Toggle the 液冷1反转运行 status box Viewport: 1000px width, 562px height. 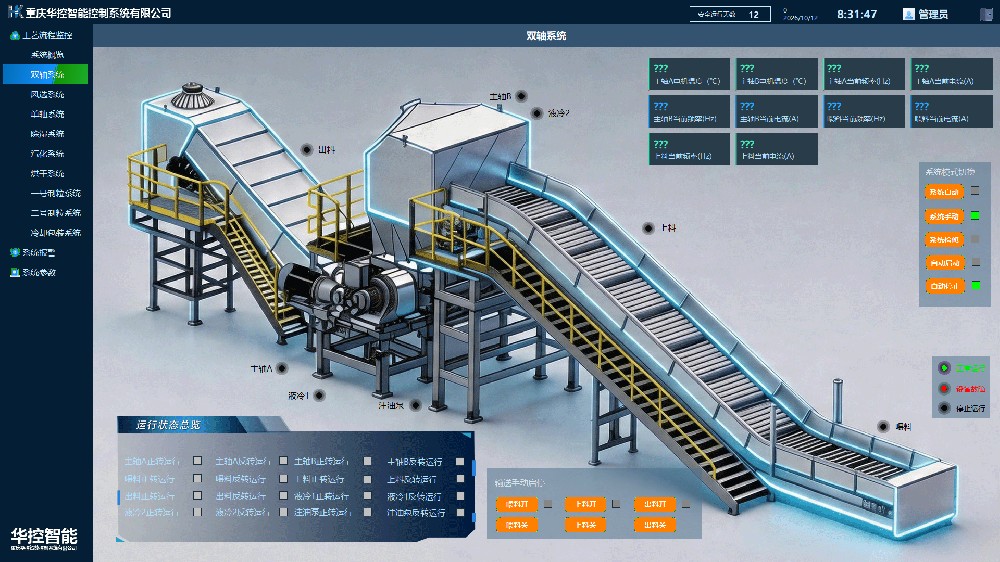click(460, 496)
